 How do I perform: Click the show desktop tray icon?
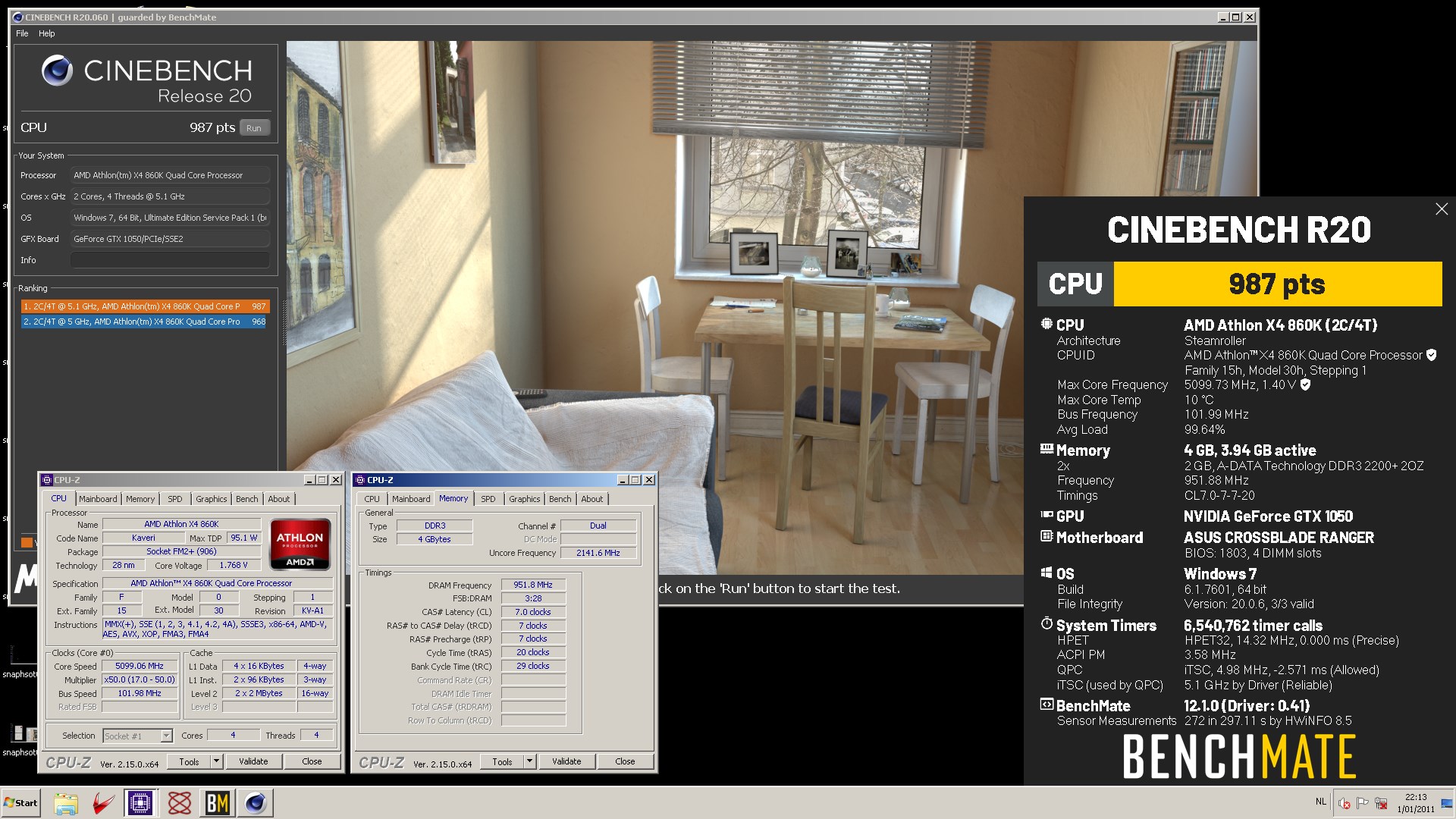pos(1448,803)
